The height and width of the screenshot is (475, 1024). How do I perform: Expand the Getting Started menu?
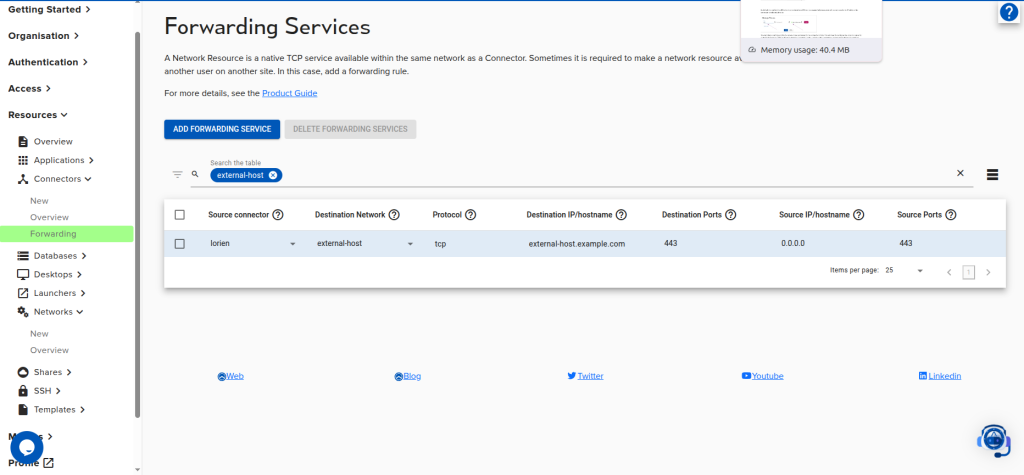(49, 10)
